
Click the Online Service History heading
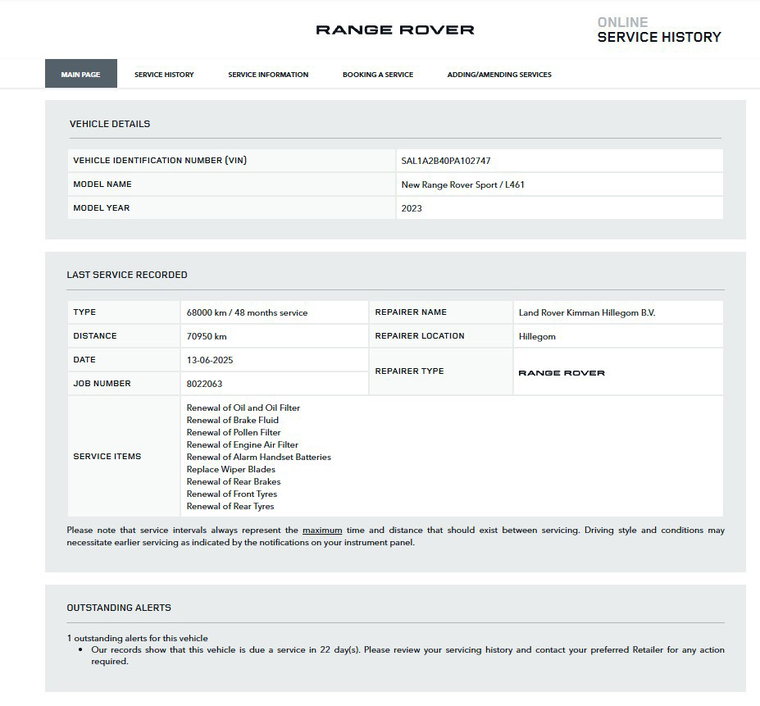pos(659,30)
